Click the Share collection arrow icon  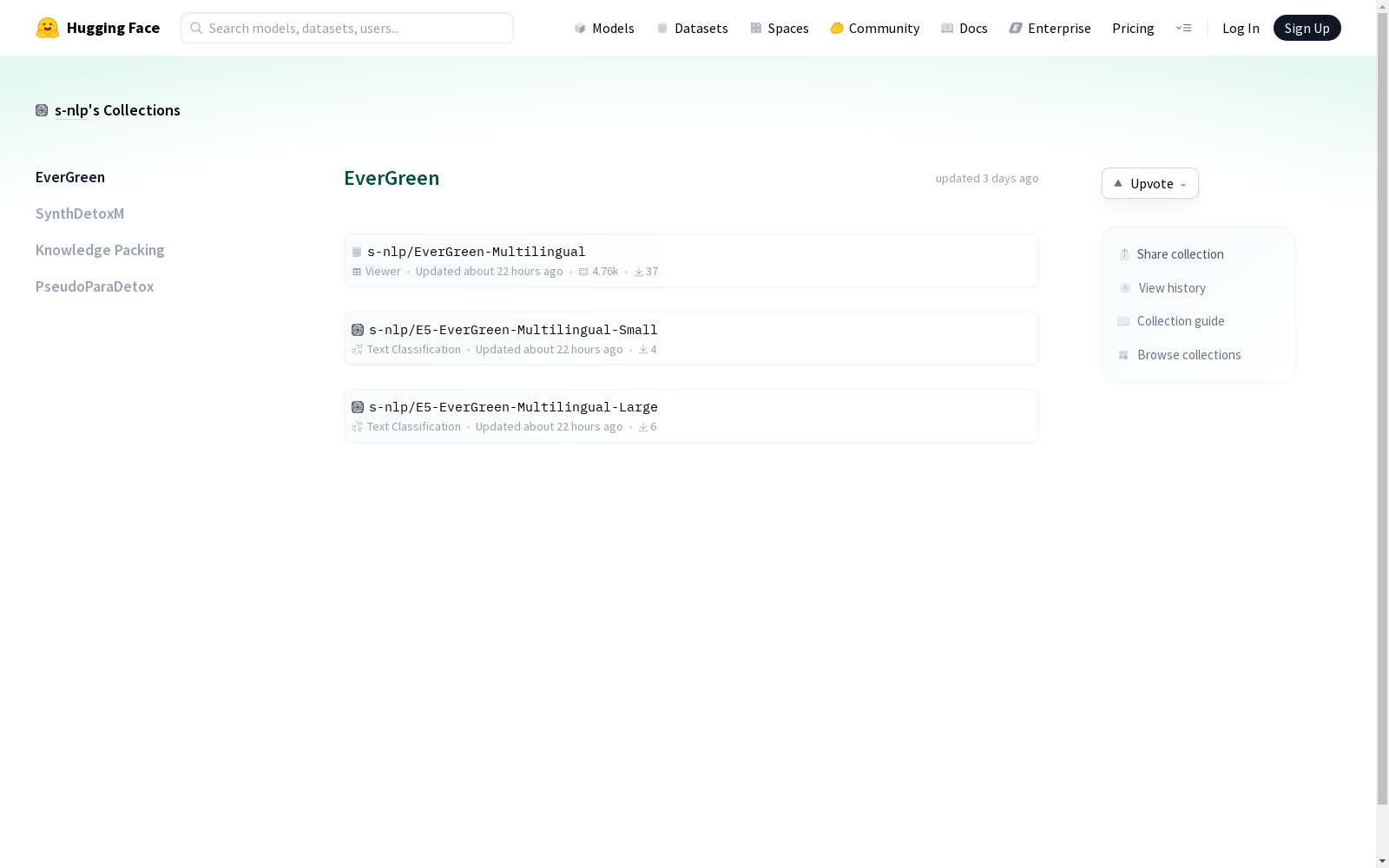[x=1124, y=254]
